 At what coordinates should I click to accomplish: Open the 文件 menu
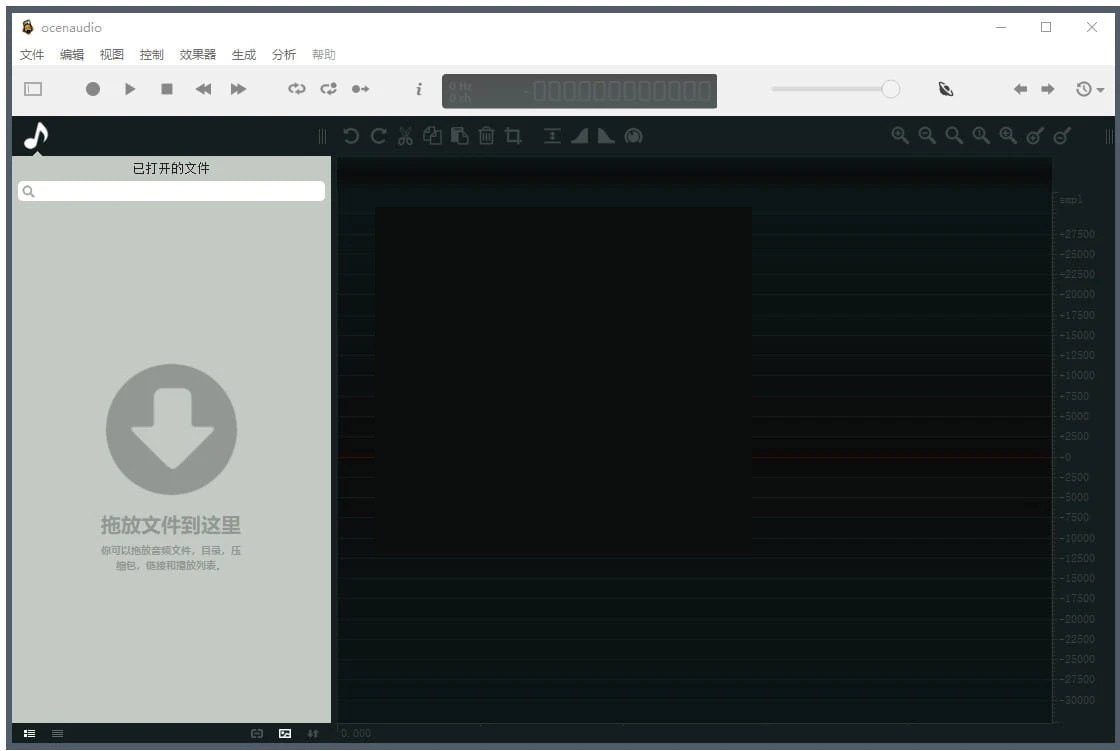tap(32, 55)
